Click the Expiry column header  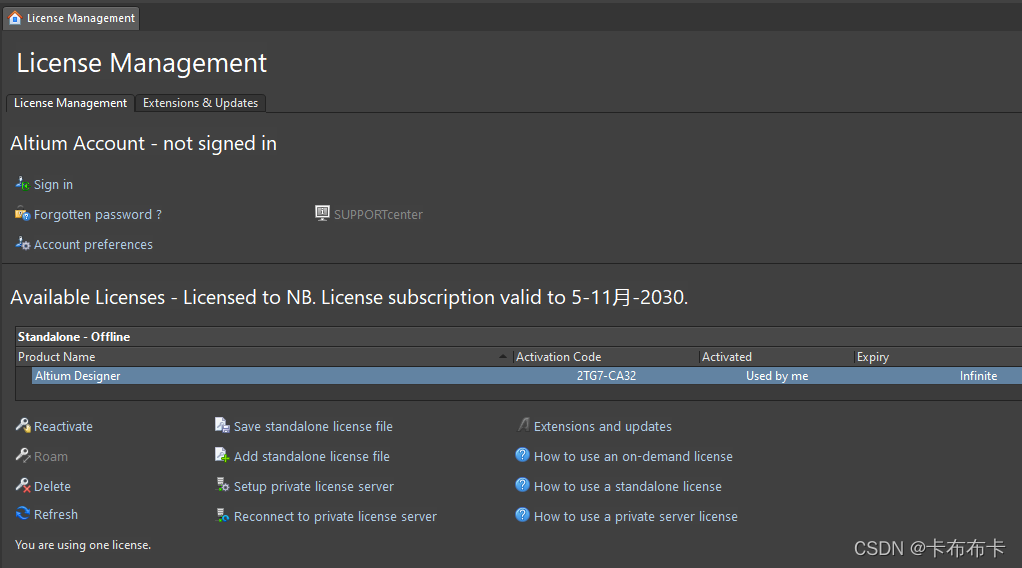(x=872, y=357)
